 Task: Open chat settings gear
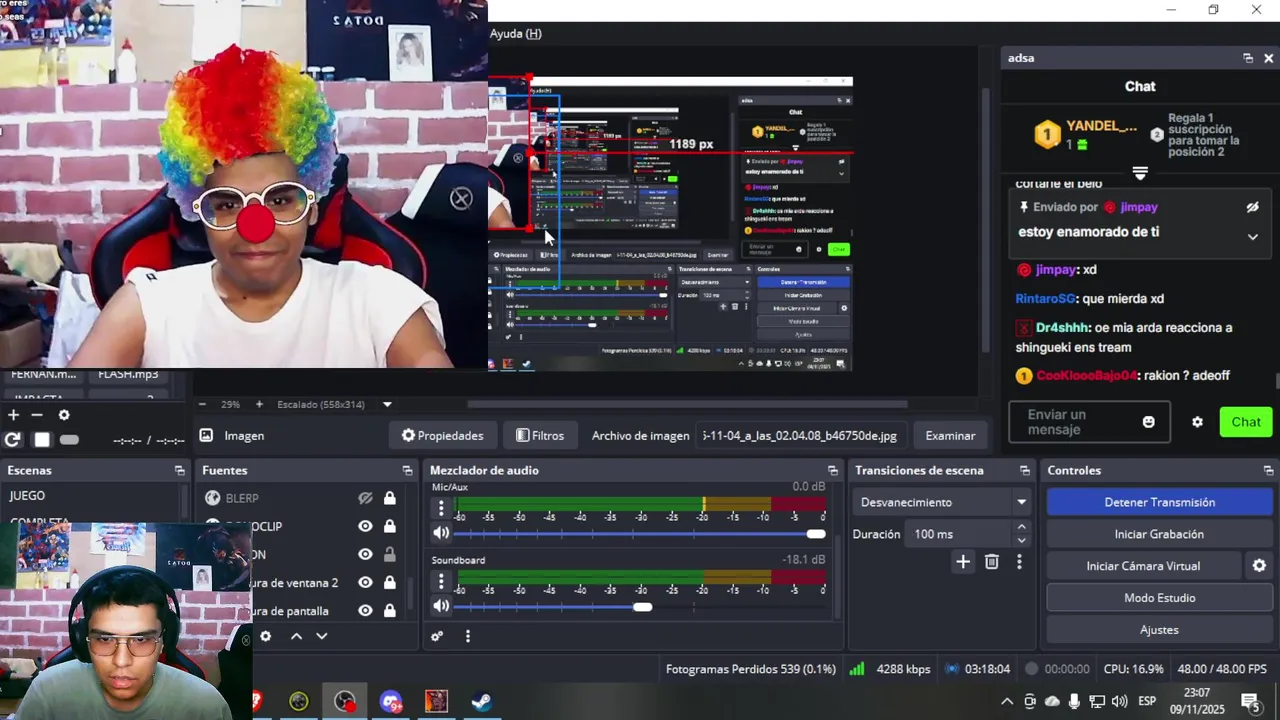point(1197,422)
